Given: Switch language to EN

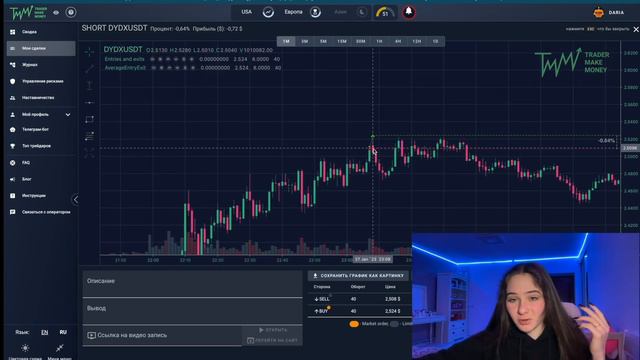Looking at the screenshot, I should pyautogui.click(x=44, y=332).
